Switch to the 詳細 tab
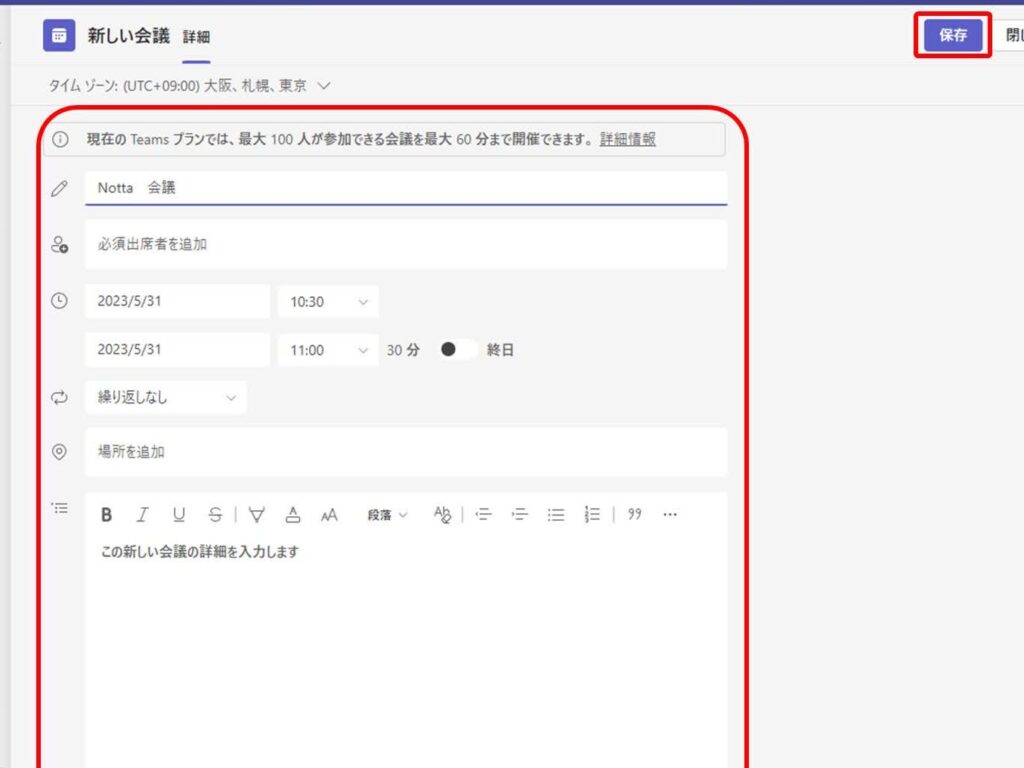Screen dimensions: 1024x768 [x=196, y=37]
